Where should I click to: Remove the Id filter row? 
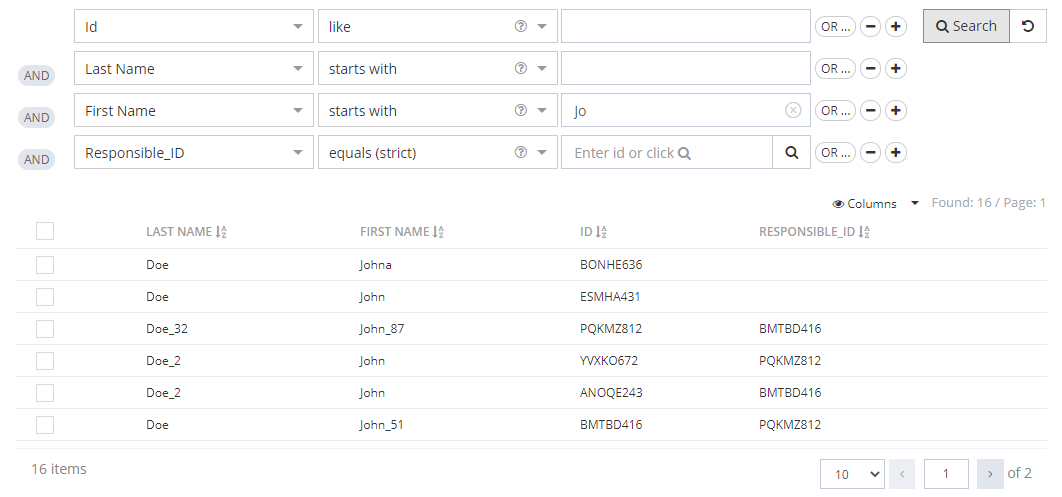click(x=871, y=27)
